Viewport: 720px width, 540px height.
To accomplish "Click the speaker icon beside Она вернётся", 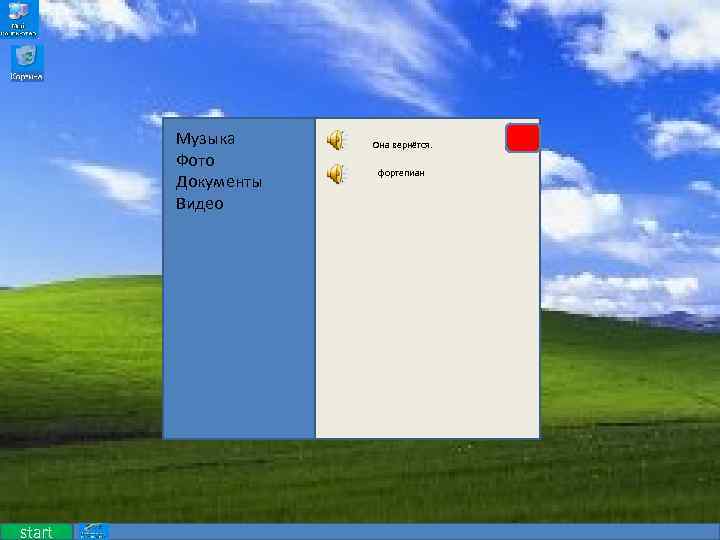I will coord(336,140).
